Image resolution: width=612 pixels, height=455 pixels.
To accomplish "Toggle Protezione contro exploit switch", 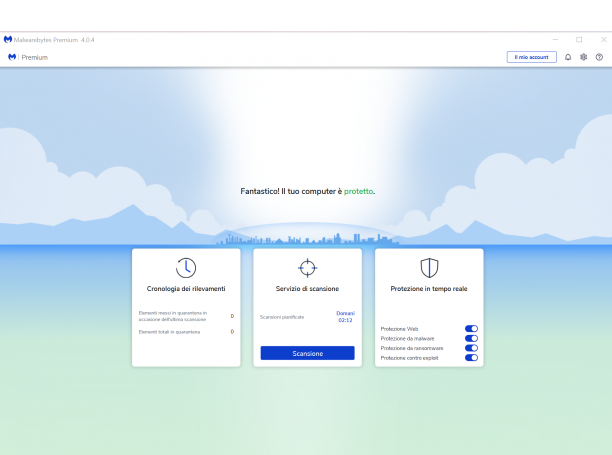I will [x=471, y=358].
